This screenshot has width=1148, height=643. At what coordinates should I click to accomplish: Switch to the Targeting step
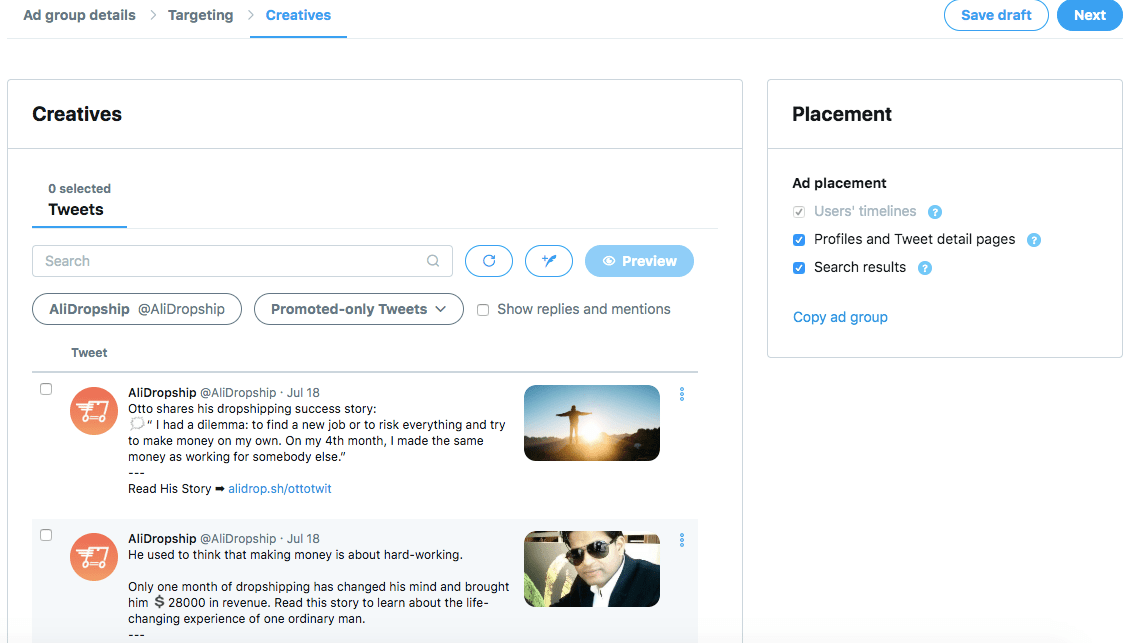pyautogui.click(x=200, y=15)
